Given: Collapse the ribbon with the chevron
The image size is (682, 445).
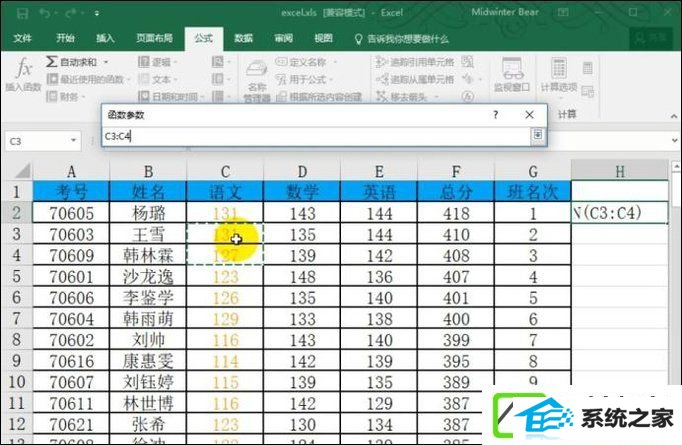Looking at the screenshot, I should (x=674, y=116).
